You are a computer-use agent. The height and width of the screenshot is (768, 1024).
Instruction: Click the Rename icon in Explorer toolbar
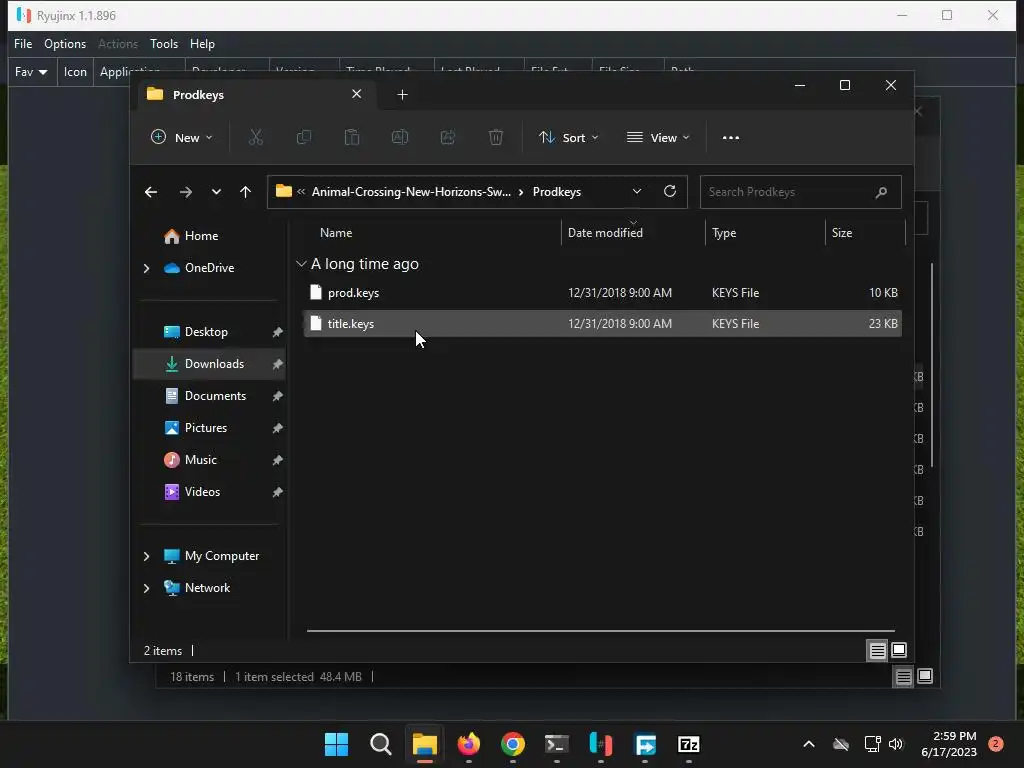click(400, 137)
